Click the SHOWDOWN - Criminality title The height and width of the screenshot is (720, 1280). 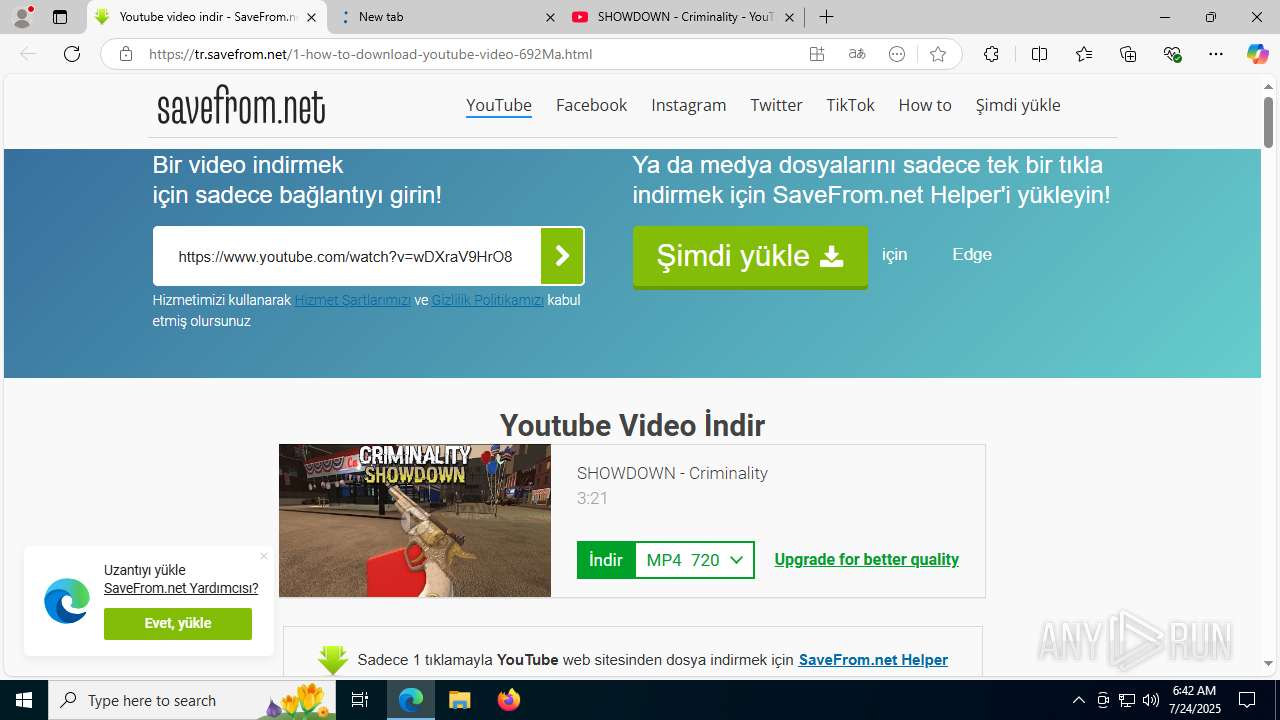click(672, 473)
